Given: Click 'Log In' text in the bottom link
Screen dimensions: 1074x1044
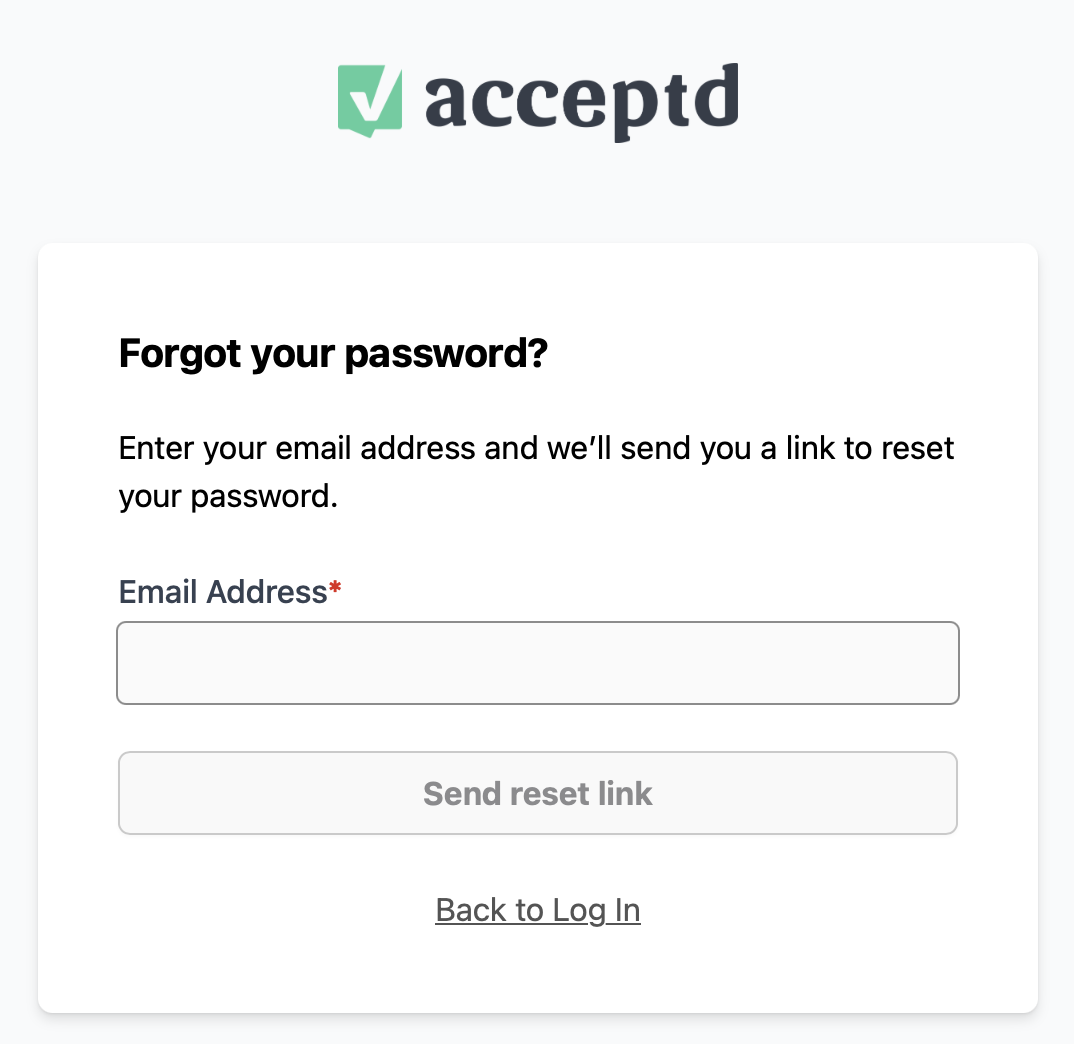Looking at the screenshot, I should click(596, 910).
